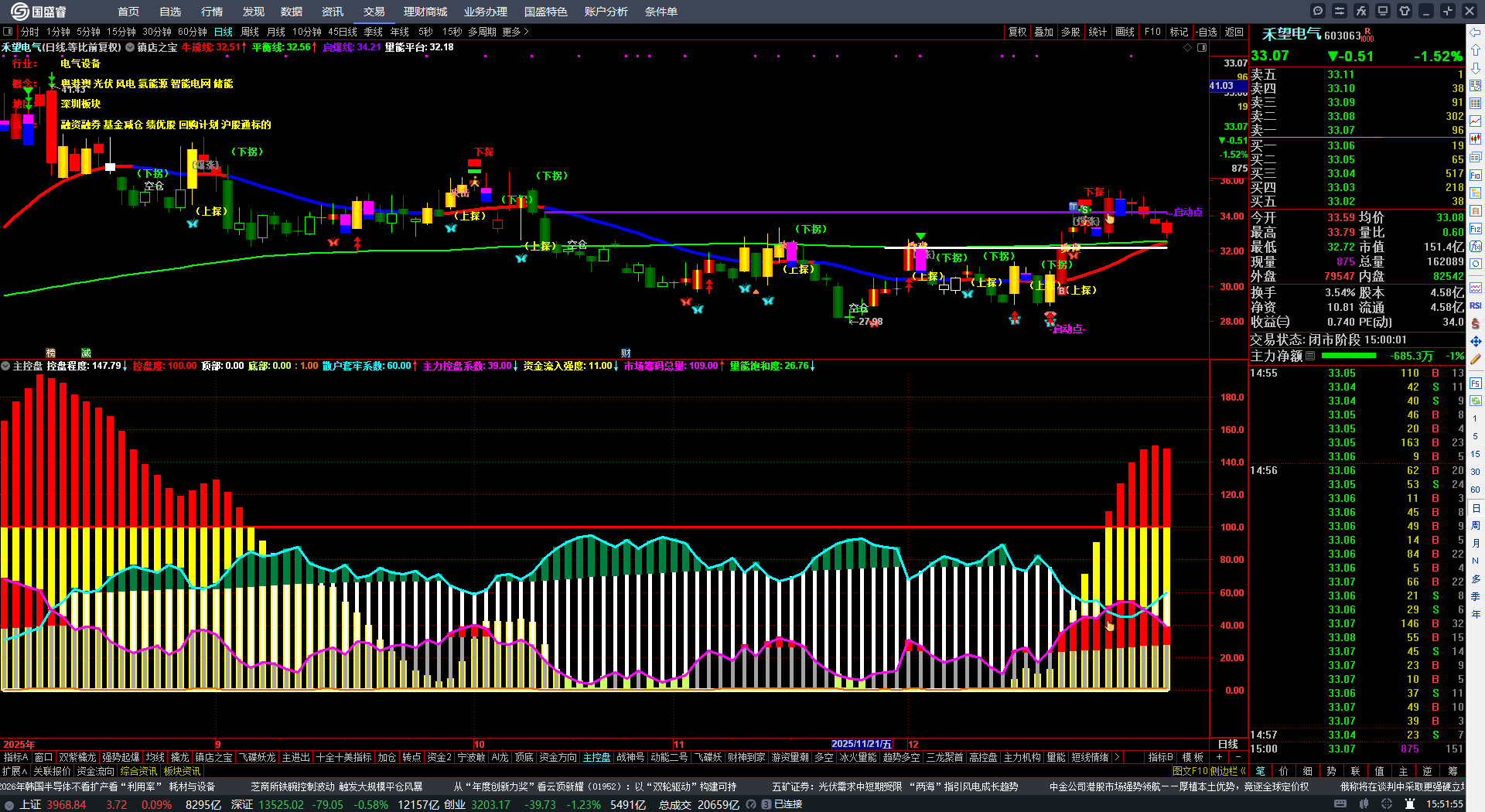The width and height of the screenshot is (1485, 812).
Task: Click the F5 sidebar icon
Action: coord(1476,383)
